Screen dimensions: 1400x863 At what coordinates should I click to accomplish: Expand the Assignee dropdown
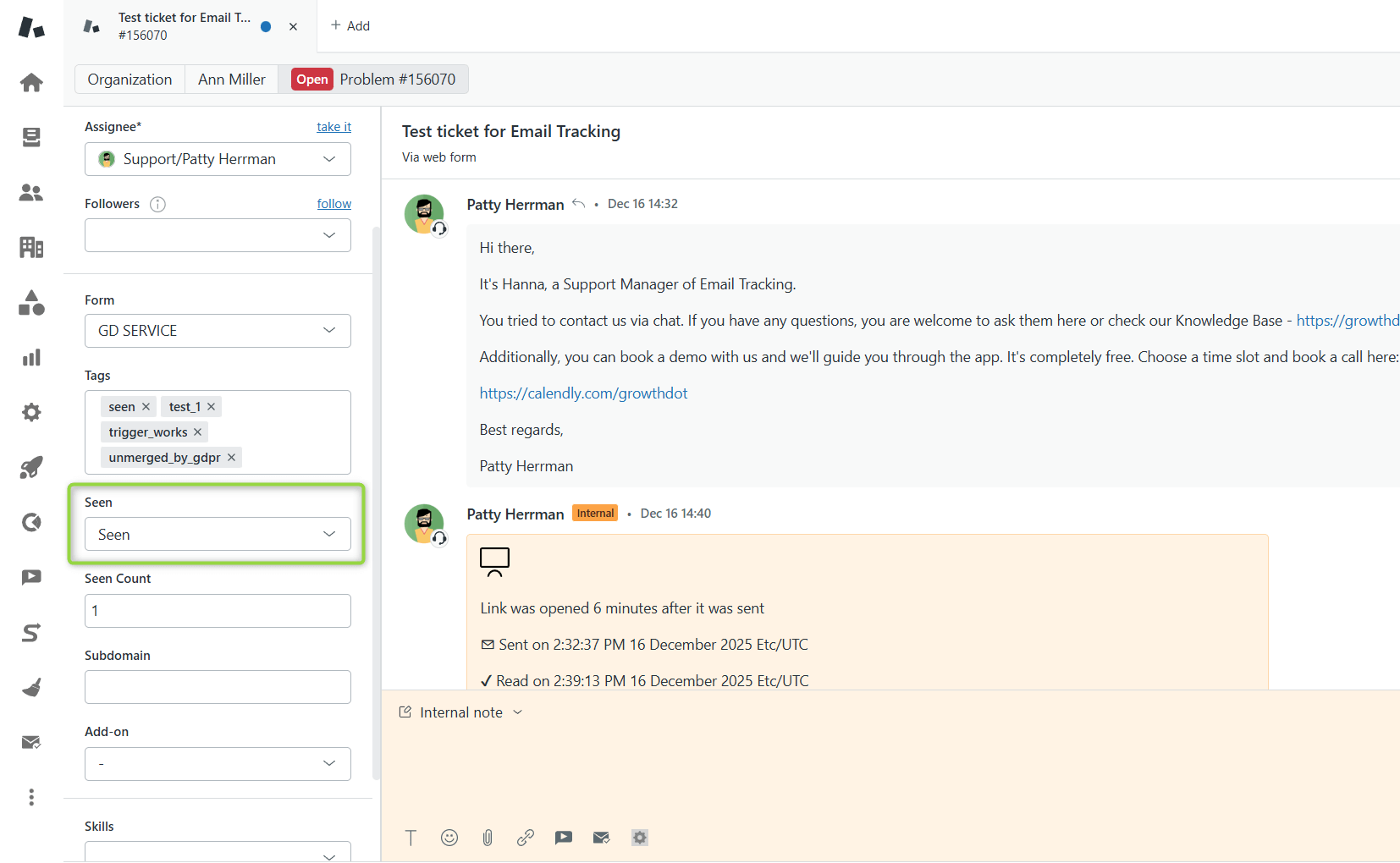coord(218,159)
